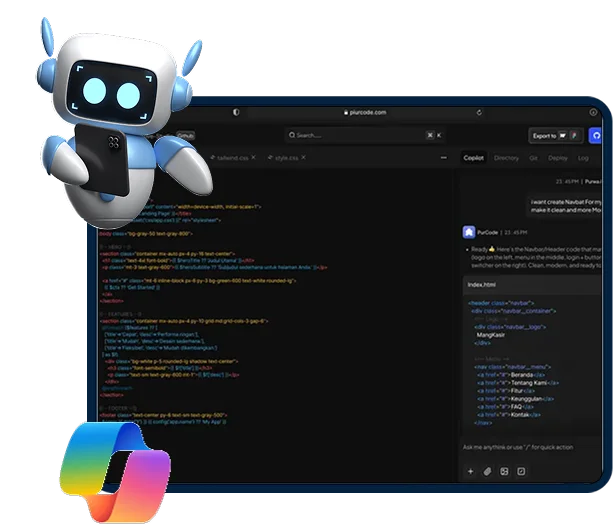Switch to the Log tab

point(583,158)
